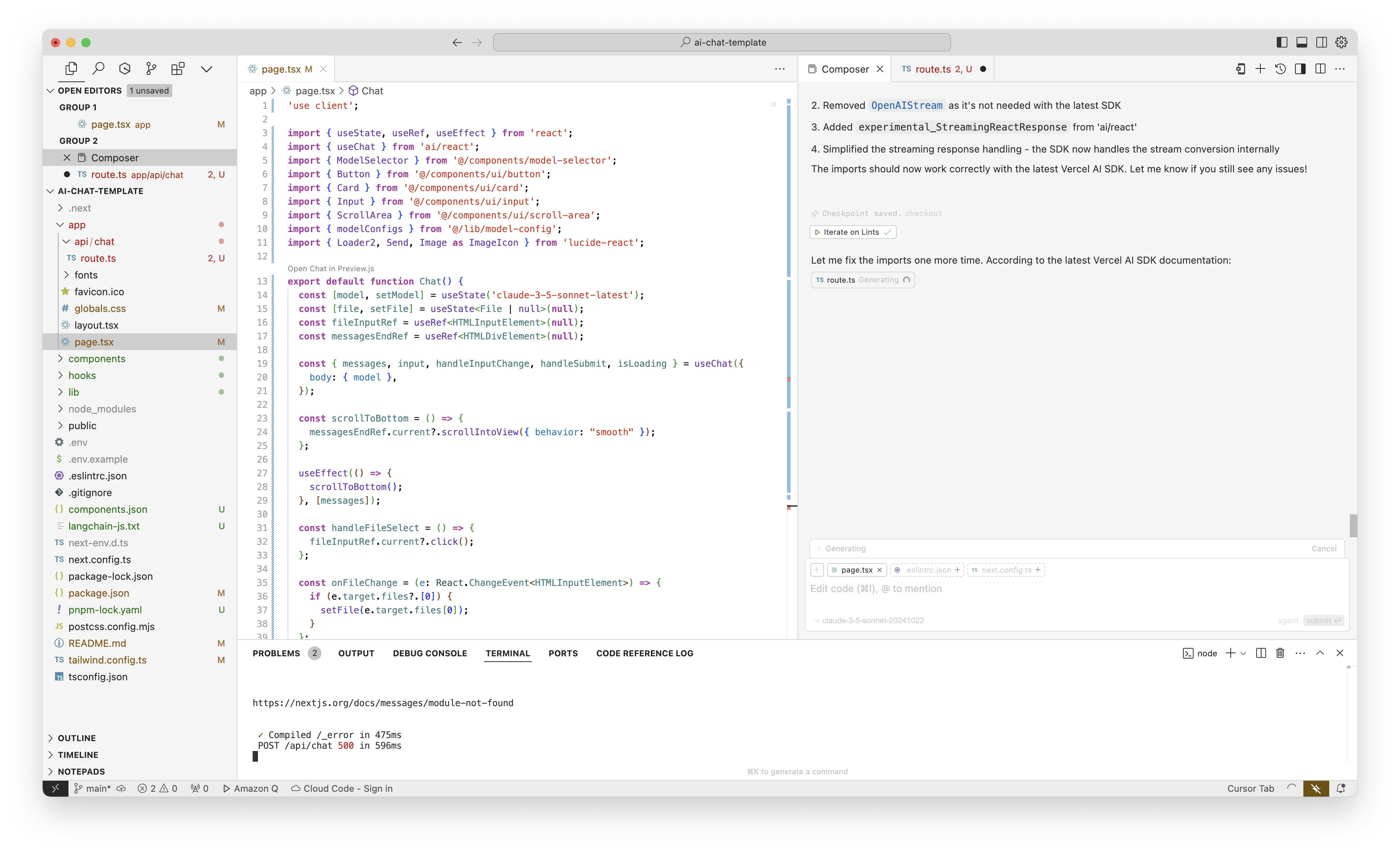Go forward using the title bar arrow

(x=477, y=43)
